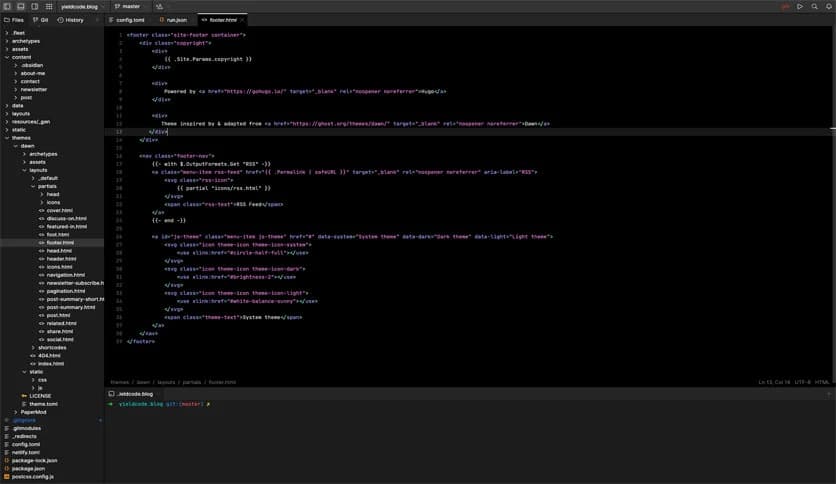Screen dimensions: 836x484
Task: Click the UTF-8 encoding in status bar
Action: point(802,382)
